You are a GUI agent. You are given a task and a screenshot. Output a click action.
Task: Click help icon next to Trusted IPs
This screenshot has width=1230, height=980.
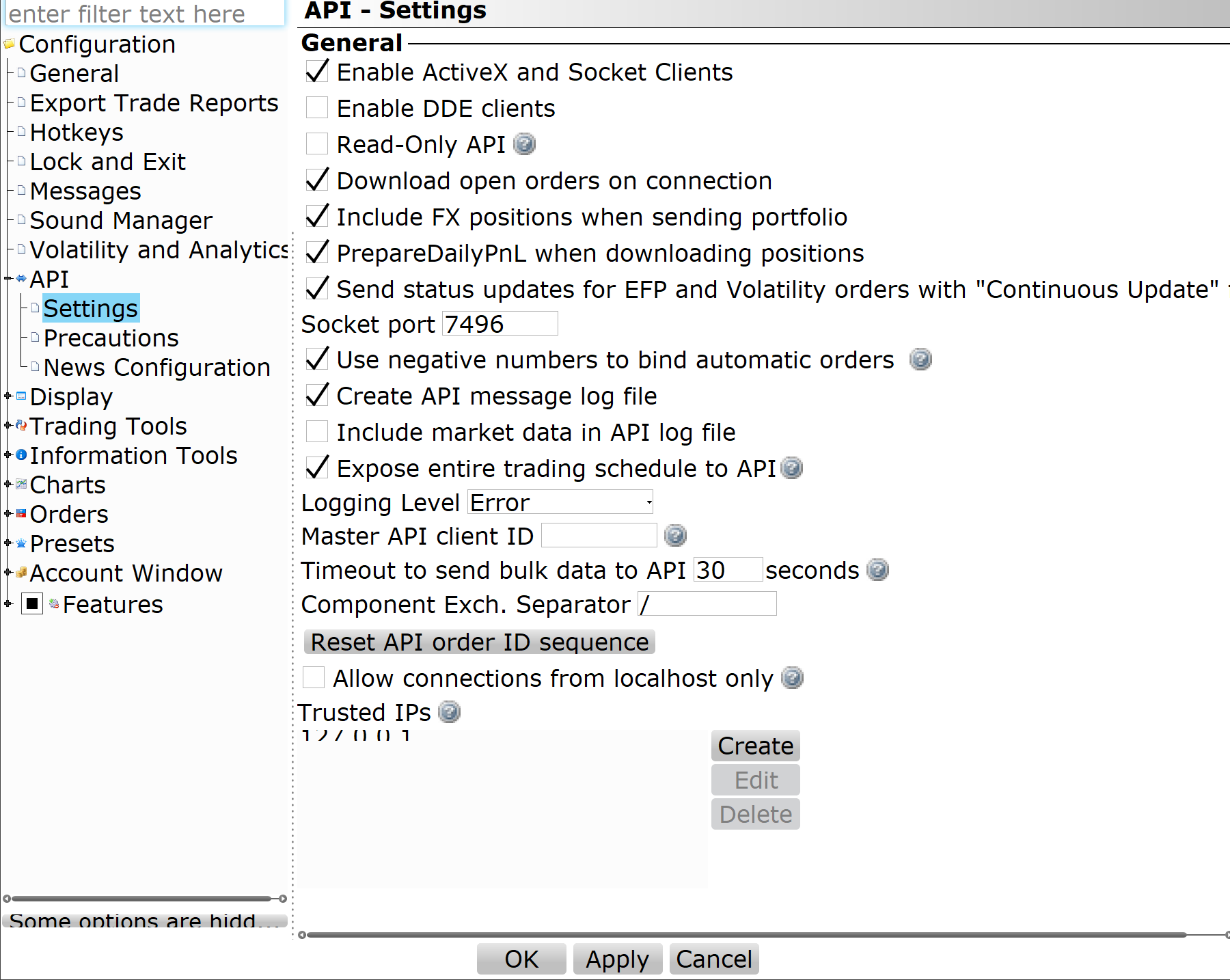(x=449, y=712)
